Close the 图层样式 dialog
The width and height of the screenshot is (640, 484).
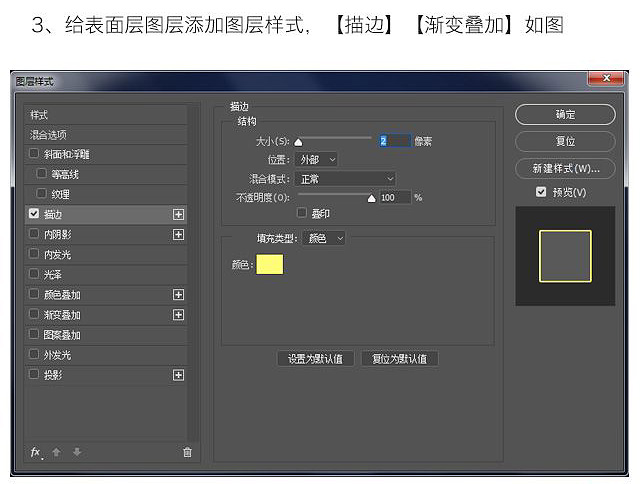coord(606,78)
